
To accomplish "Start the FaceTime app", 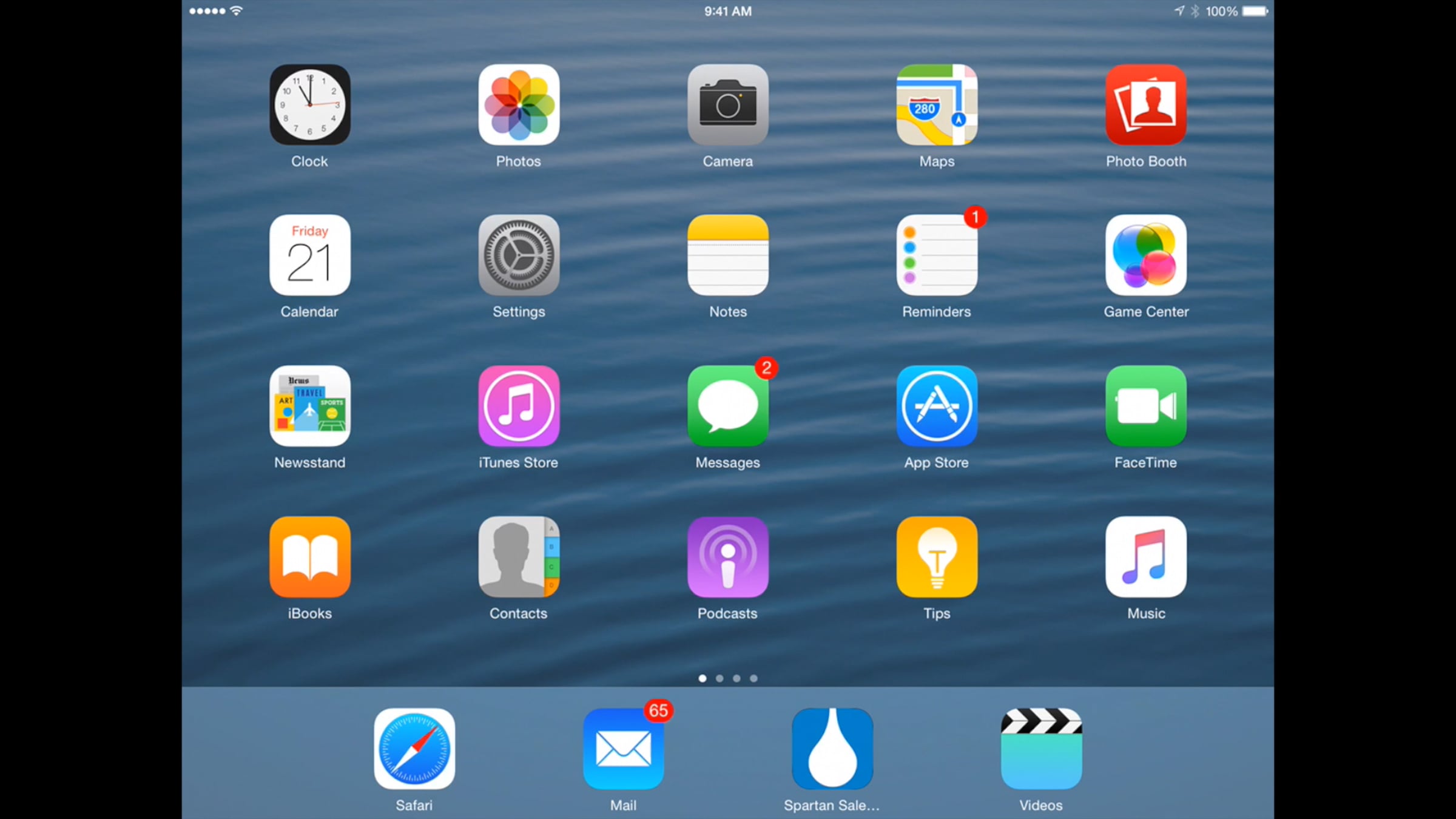I will click(1145, 406).
